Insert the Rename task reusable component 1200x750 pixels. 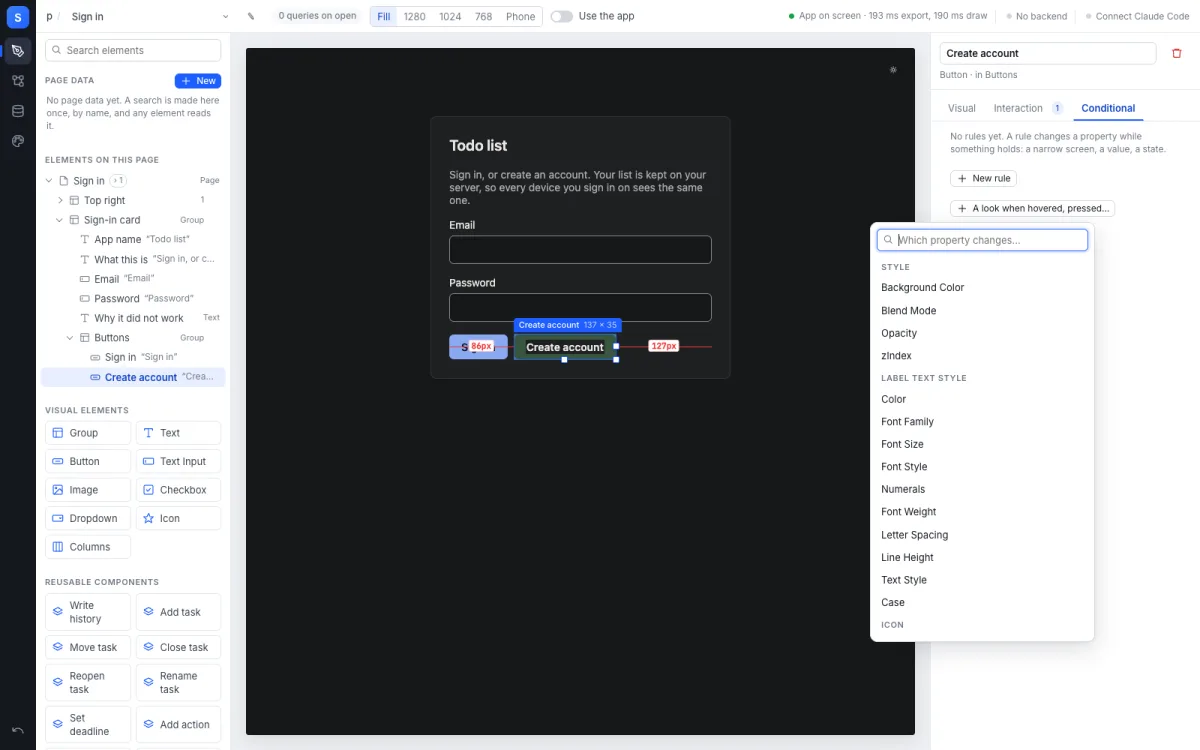(178, 683)
